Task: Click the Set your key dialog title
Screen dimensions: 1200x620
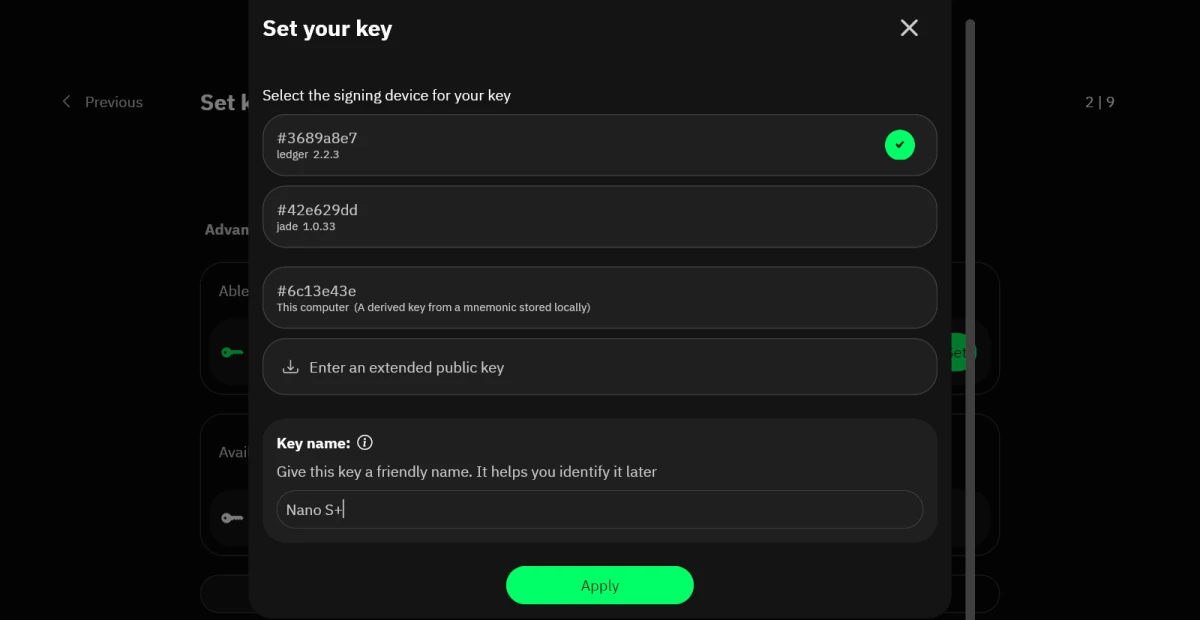Action: click(327, 29)
